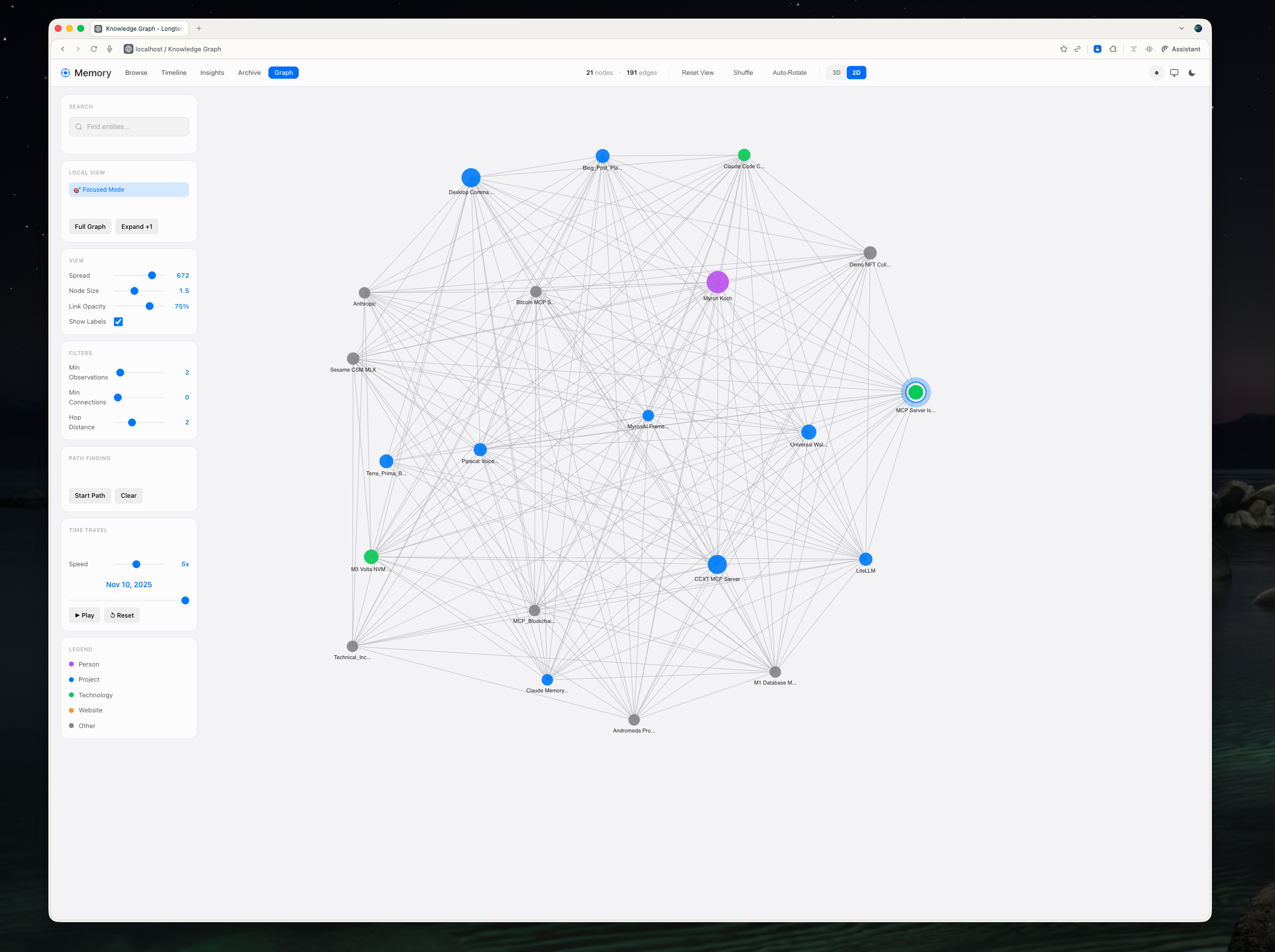Image resolution: width=1275 pixels, height=952 pixels.
Task: Click the blue floppy save toolbar icon
Action: coord(1098,49)
